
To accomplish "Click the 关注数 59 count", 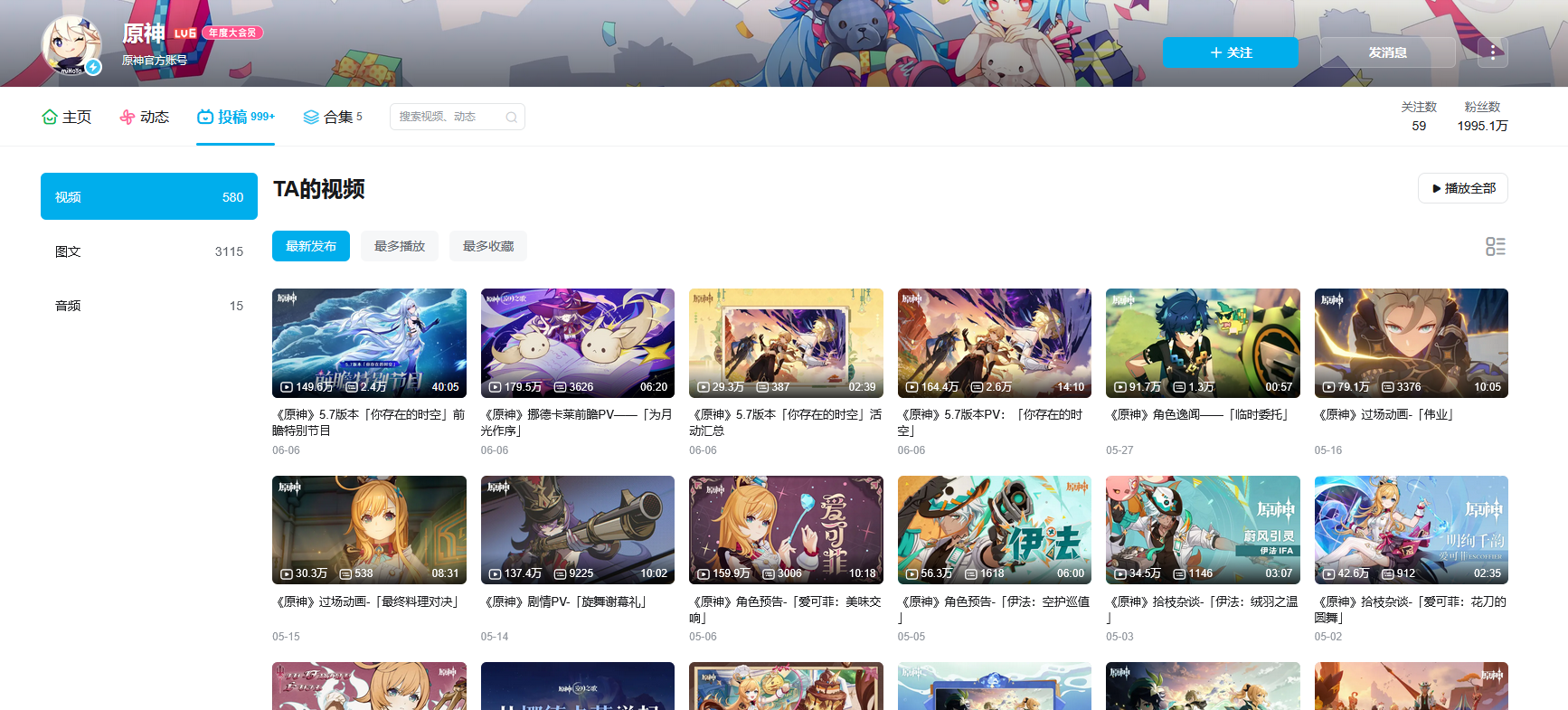I will point(1419,117).
